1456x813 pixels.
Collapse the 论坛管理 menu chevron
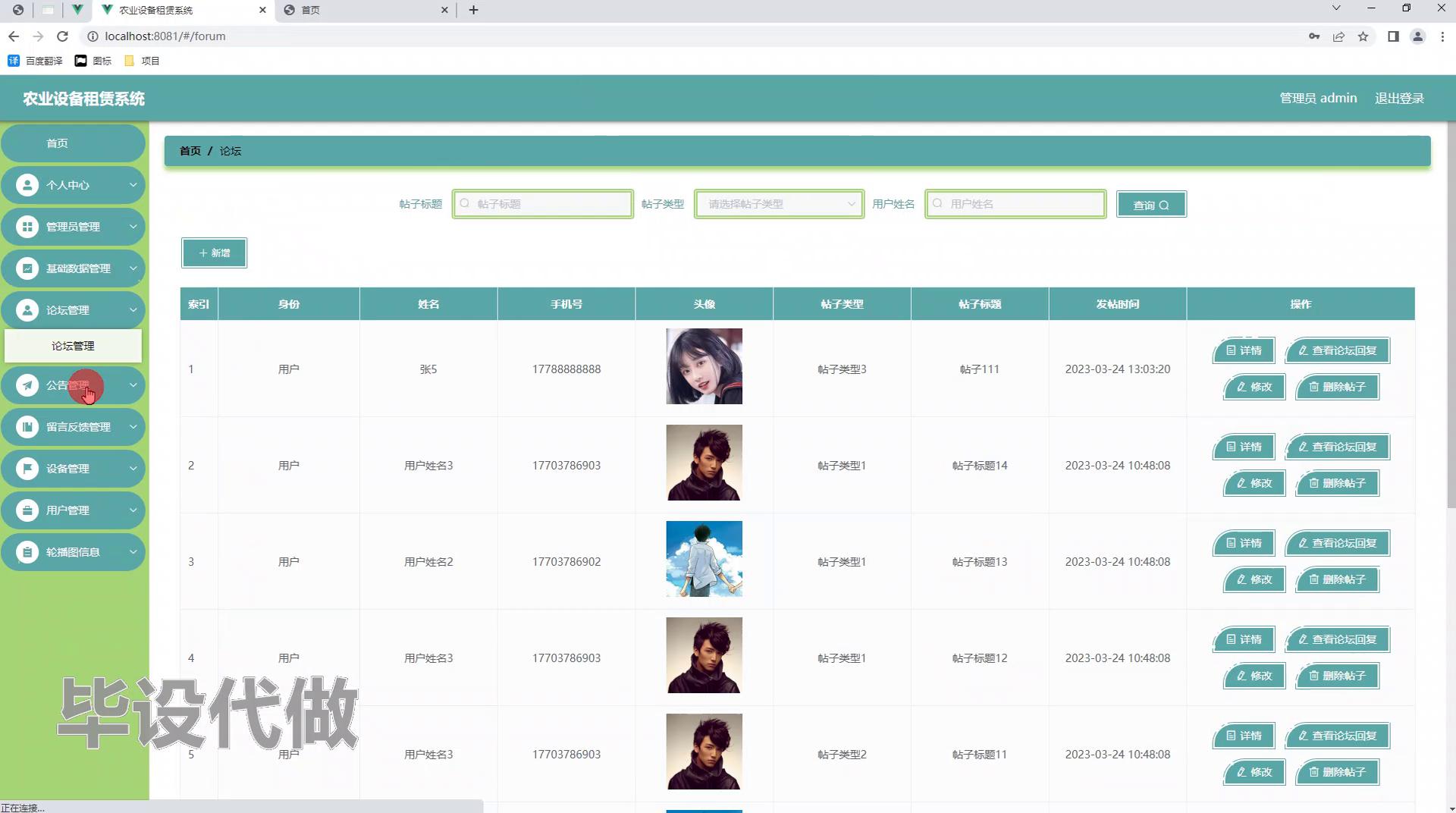click(133, 310)
